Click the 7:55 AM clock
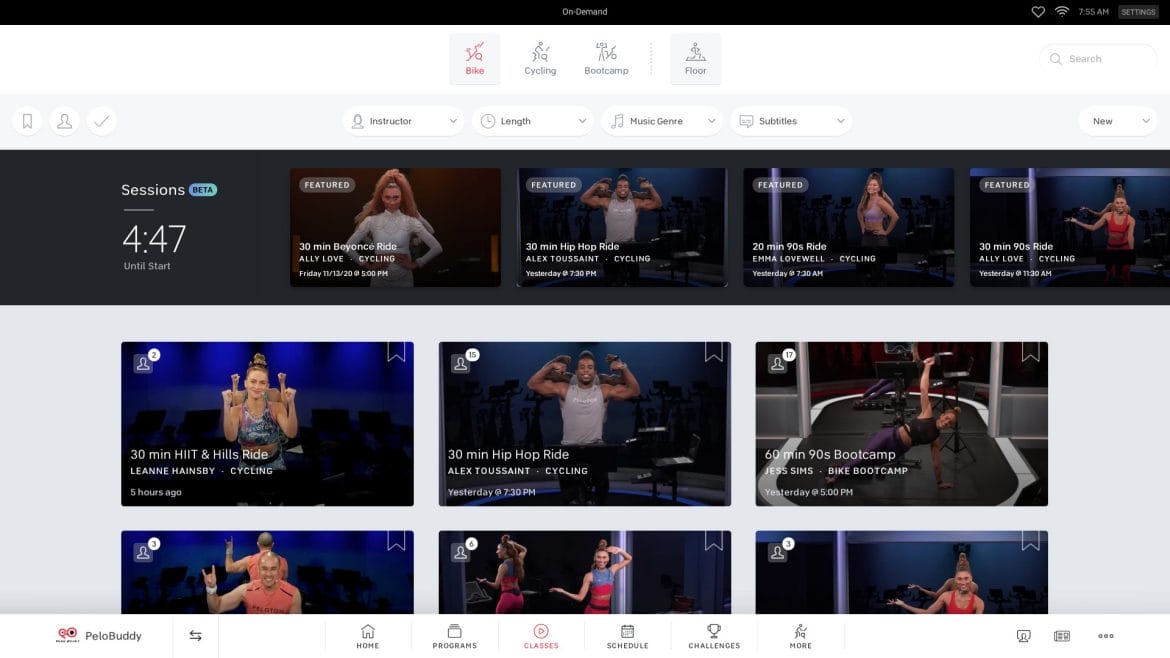Image resolution: width=1170 pixels, height=658 pixels. point(1094,12)
